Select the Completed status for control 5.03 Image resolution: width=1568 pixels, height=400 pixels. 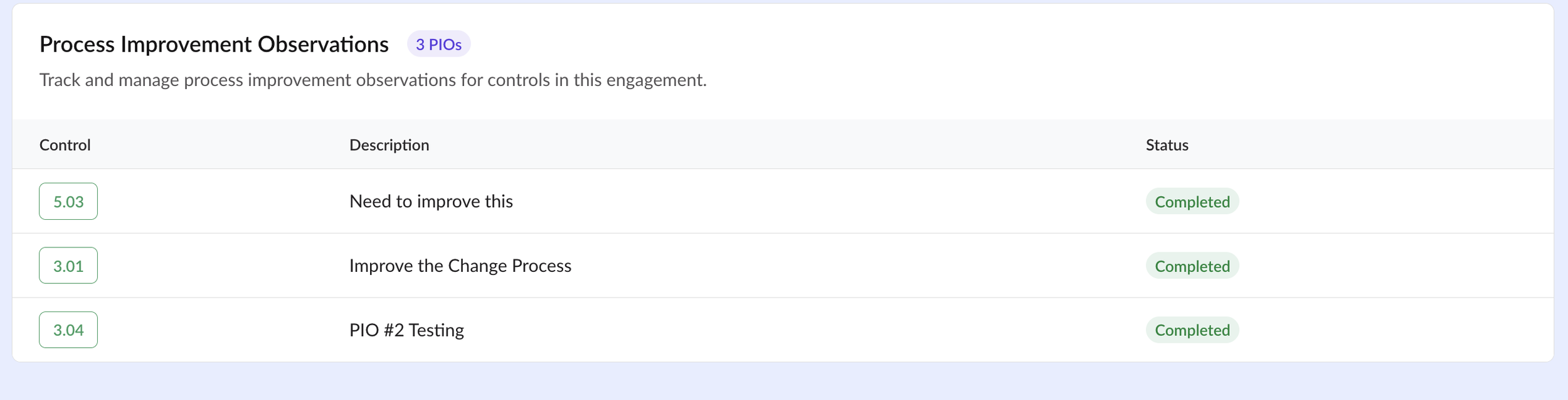tap(1192, 202)
